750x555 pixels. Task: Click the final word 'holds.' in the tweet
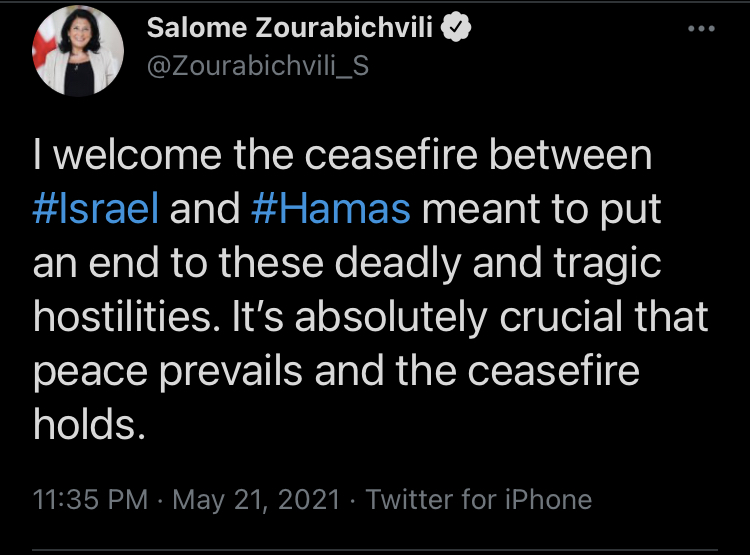point(83,426)
